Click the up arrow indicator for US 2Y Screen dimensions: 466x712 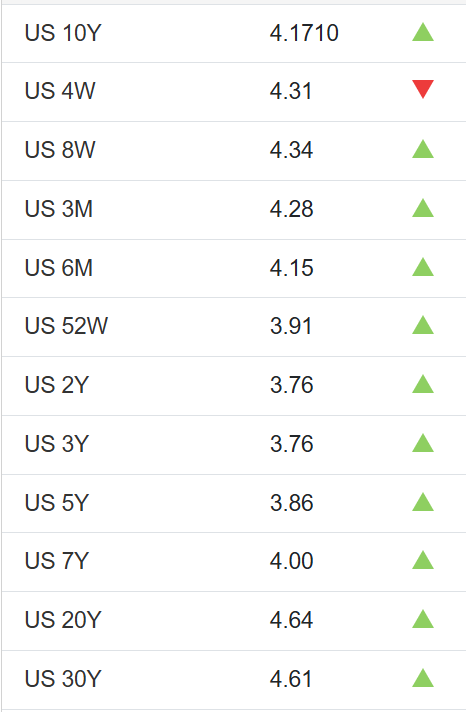(423, 384)
